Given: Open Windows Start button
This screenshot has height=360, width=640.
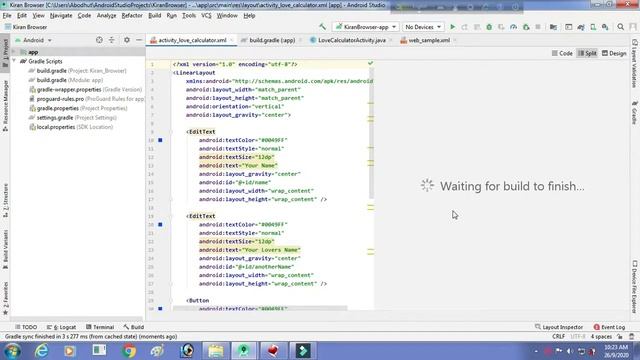Looking at the screenshot, I should tap(12, 351).
